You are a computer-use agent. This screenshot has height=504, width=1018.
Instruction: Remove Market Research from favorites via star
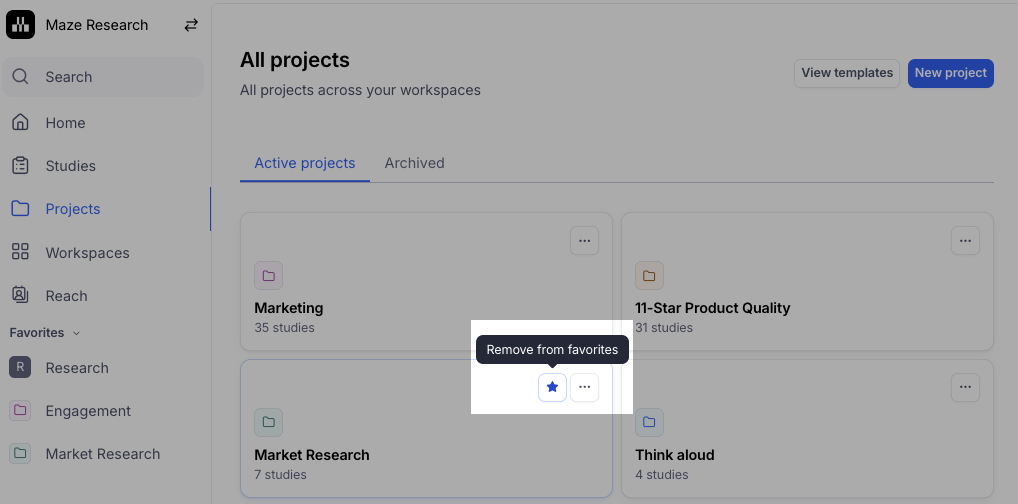click(x=552, y=388)
